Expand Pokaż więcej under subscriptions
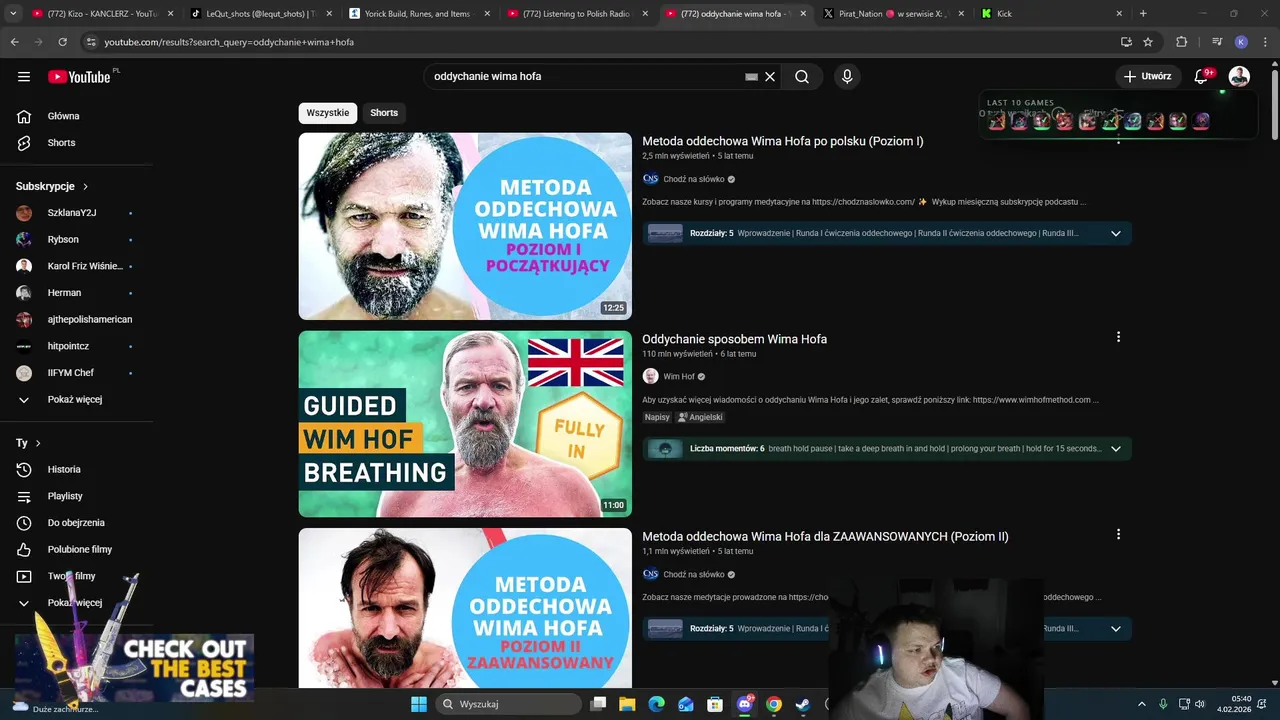Viewport: 1280px width, 720px height. tap(76, 400)
